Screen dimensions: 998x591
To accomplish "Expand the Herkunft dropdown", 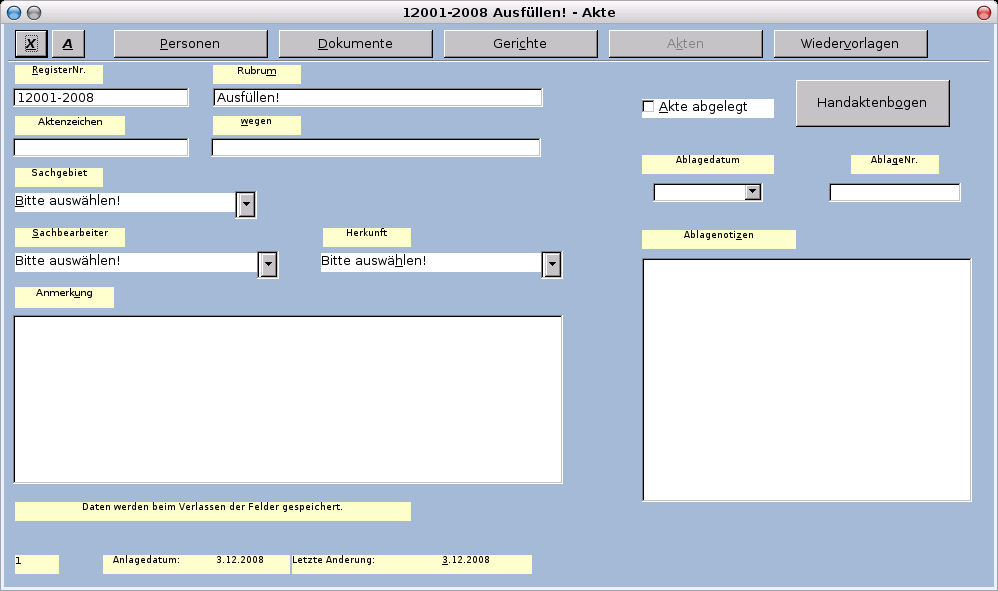I will 551,263.
